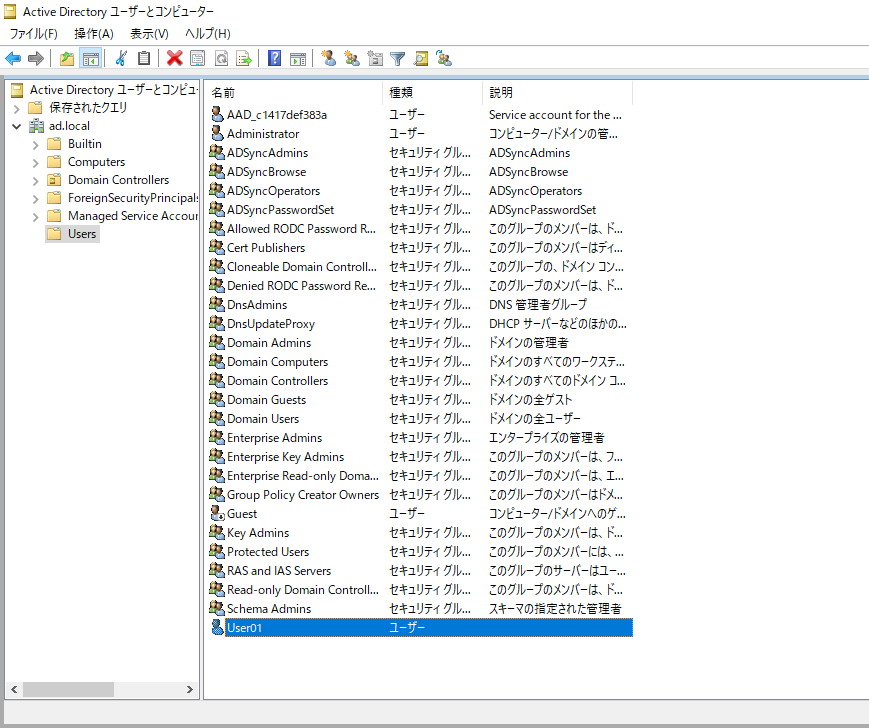Expand the 保存されたクエリ node
The height and width of the screenshot is (728, 869).
pyautogui.click(x=17, y=108)
